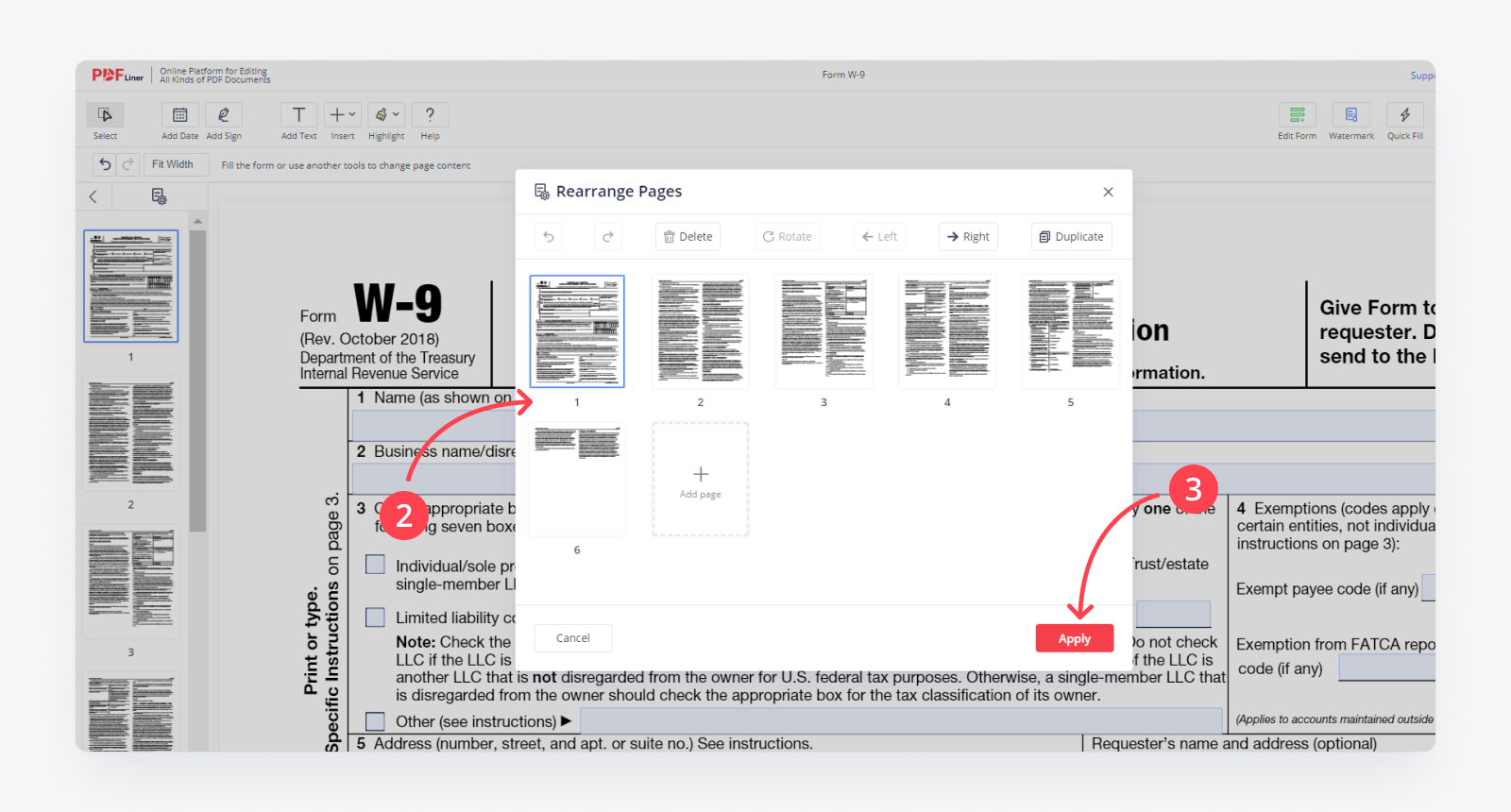
Task: Expand the Insert dropdown arrow
Action: coord(353,114)
